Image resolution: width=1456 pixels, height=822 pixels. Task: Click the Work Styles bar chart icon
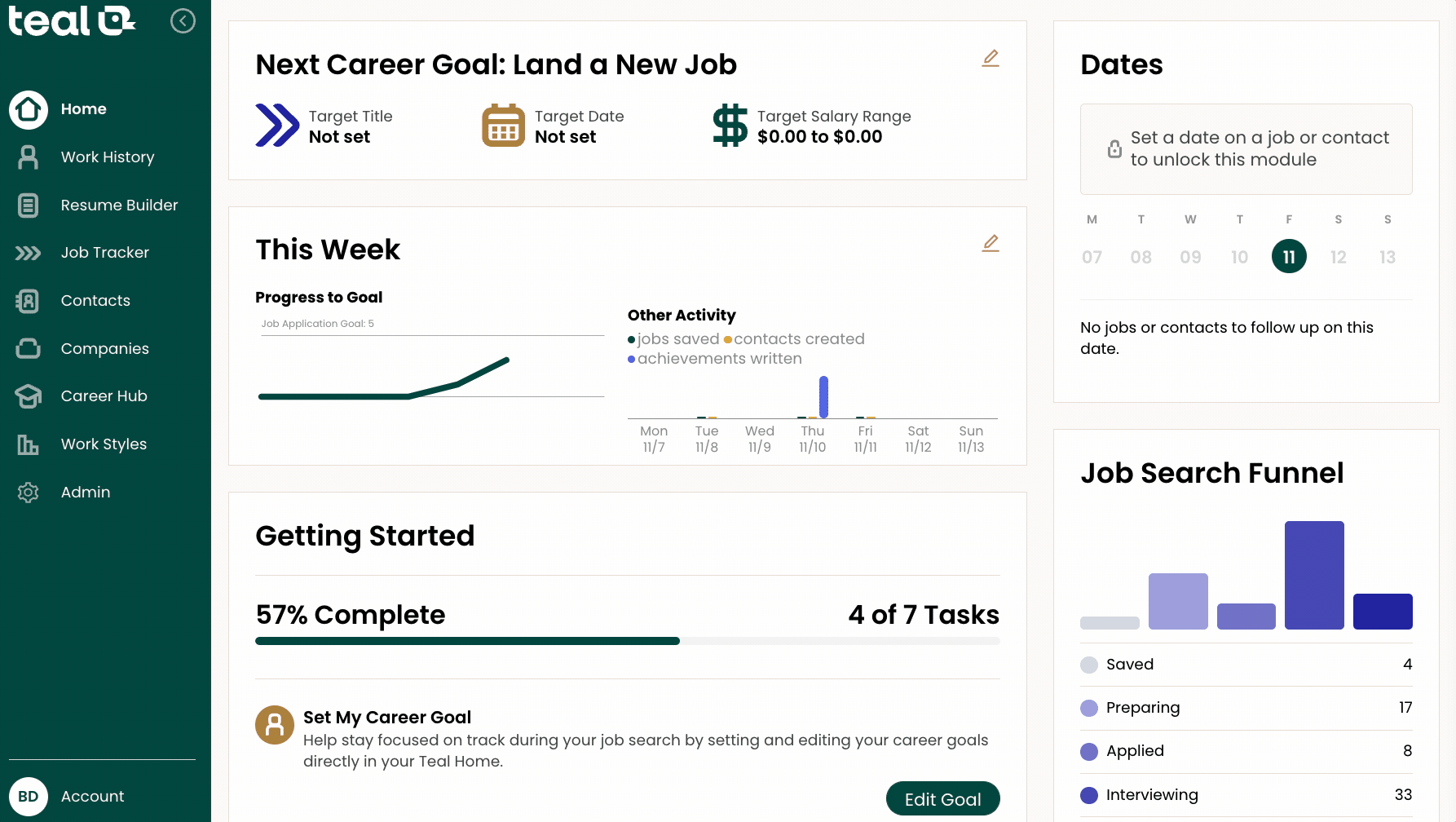(x=29, y=444)
